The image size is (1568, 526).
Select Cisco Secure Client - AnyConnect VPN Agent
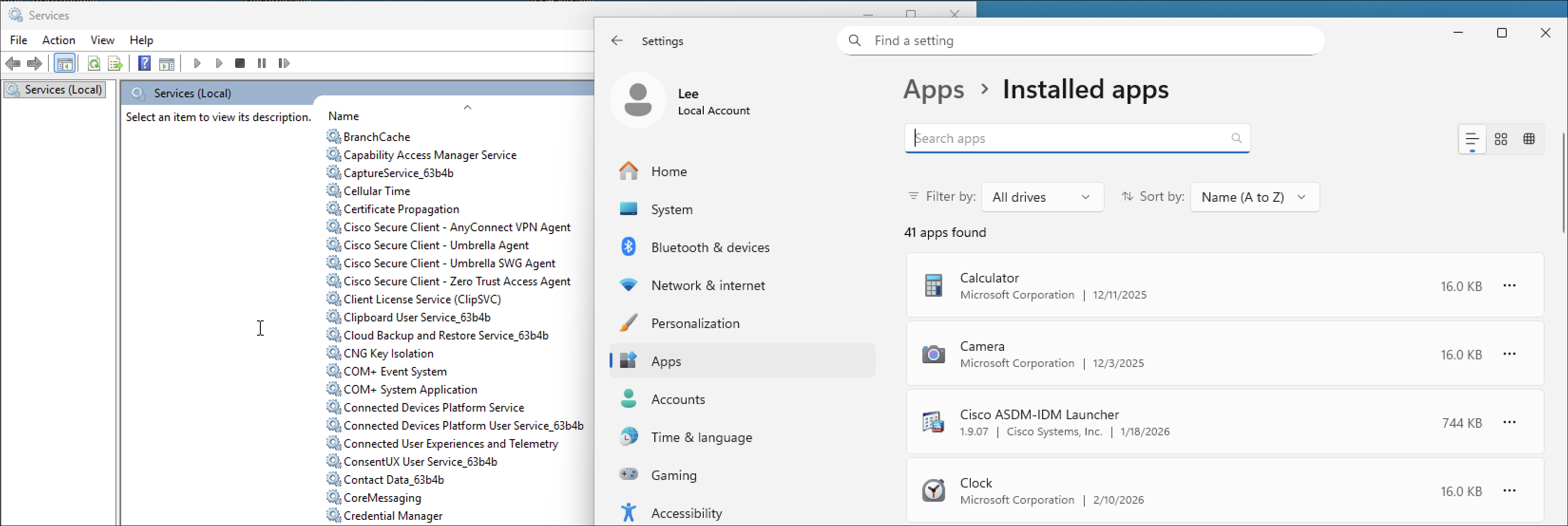coord(457,227)
